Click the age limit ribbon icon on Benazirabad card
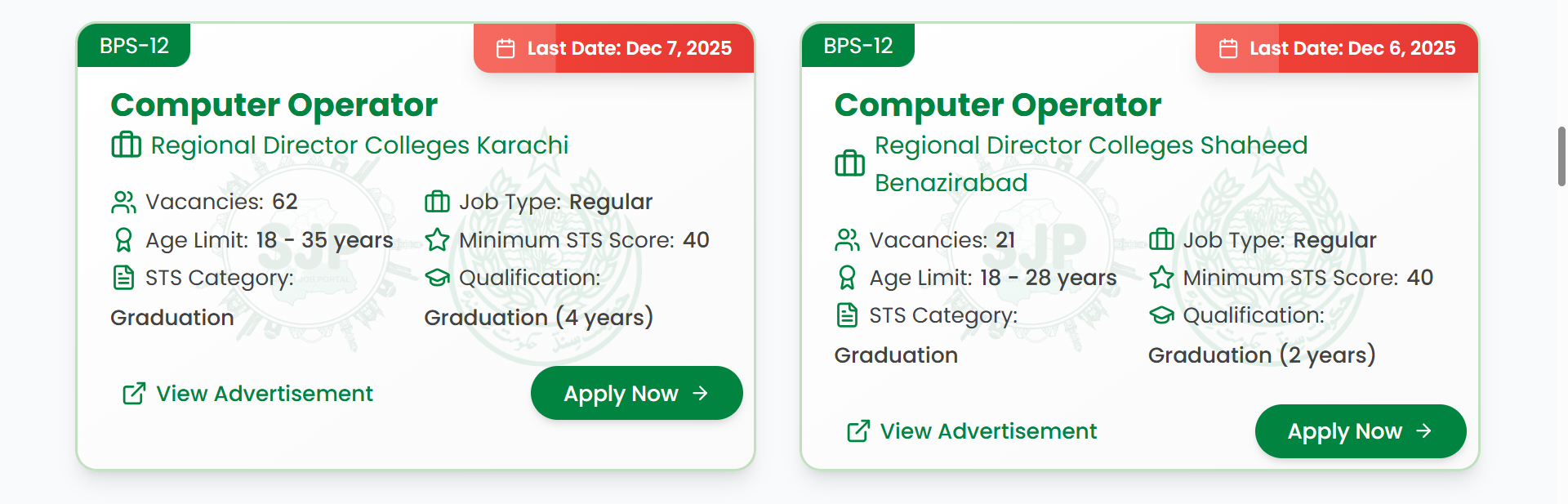 pyautogui.click(x=848, y=278)
